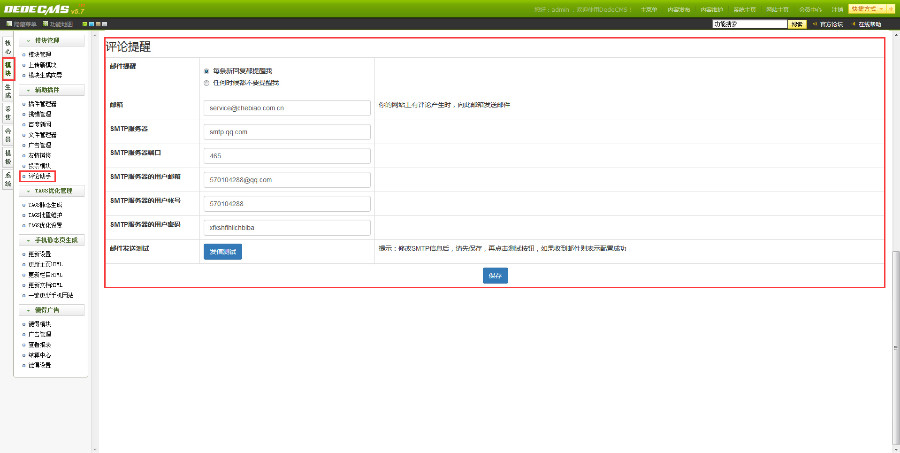900x453 pixels.
Task: Click the SMTP server field showing smtp.qq.com
Action: coord(287,131)
